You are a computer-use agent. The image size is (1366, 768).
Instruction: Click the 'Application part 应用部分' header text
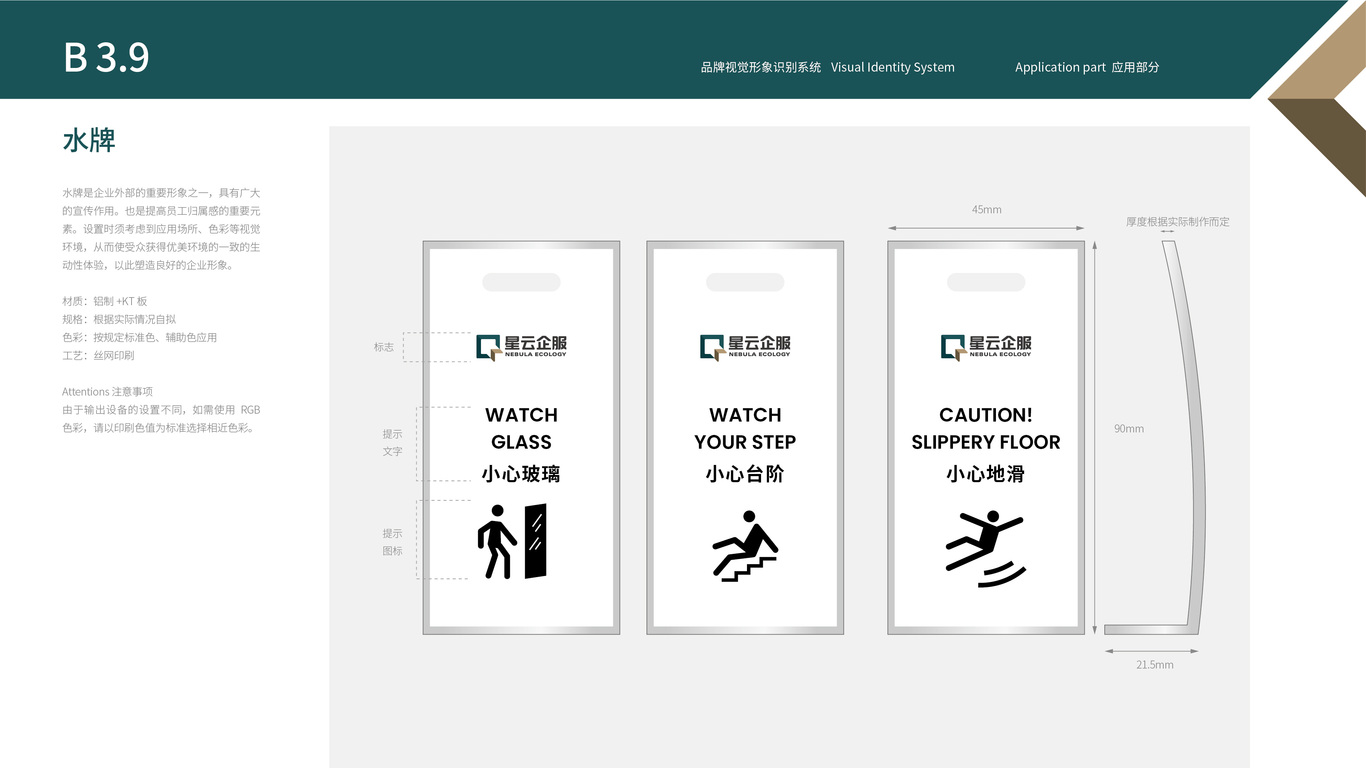1087,67
